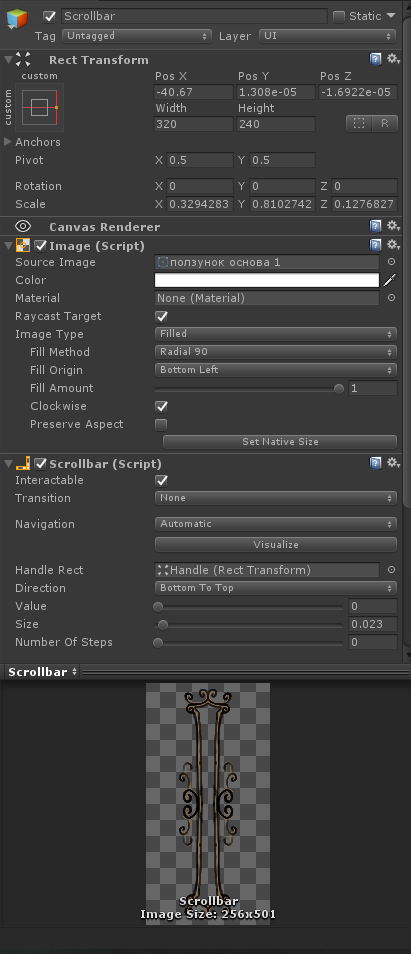Viewport: 411px width, 954px height.
Task: Open the GameObject cube icon picker
Action: click(17, 19)
